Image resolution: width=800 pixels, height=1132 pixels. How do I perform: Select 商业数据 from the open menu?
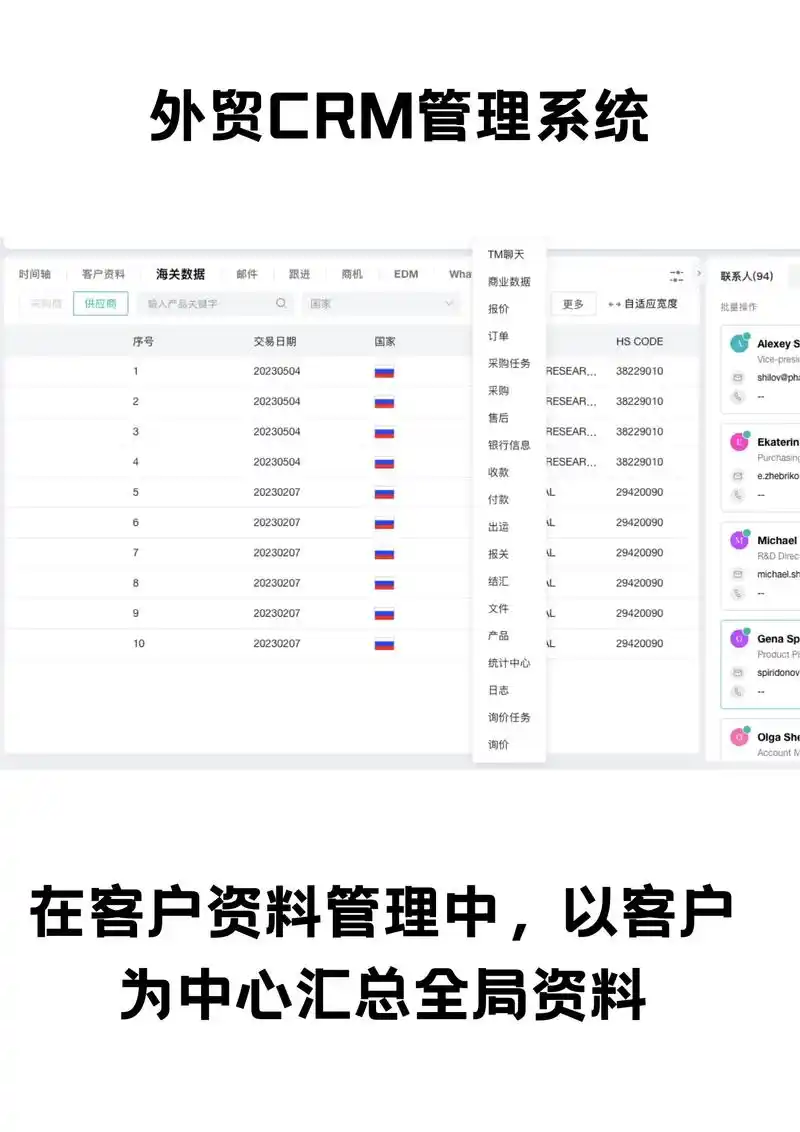508,281
